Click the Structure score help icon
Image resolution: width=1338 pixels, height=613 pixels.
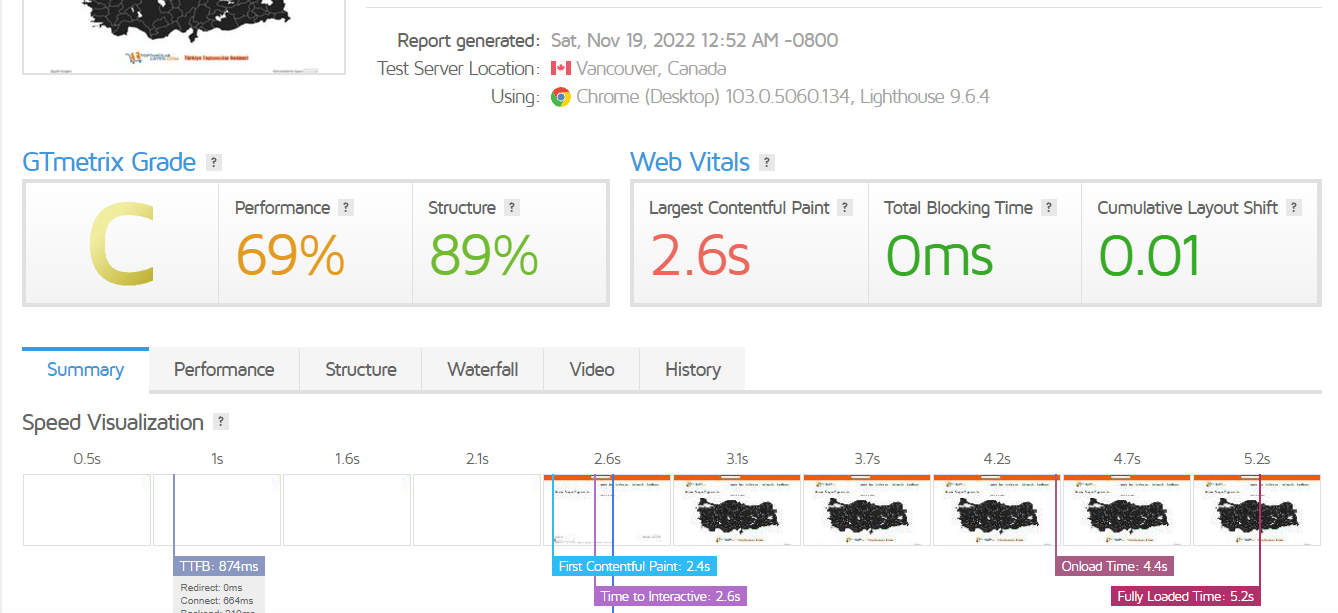[x=512, y=208]
